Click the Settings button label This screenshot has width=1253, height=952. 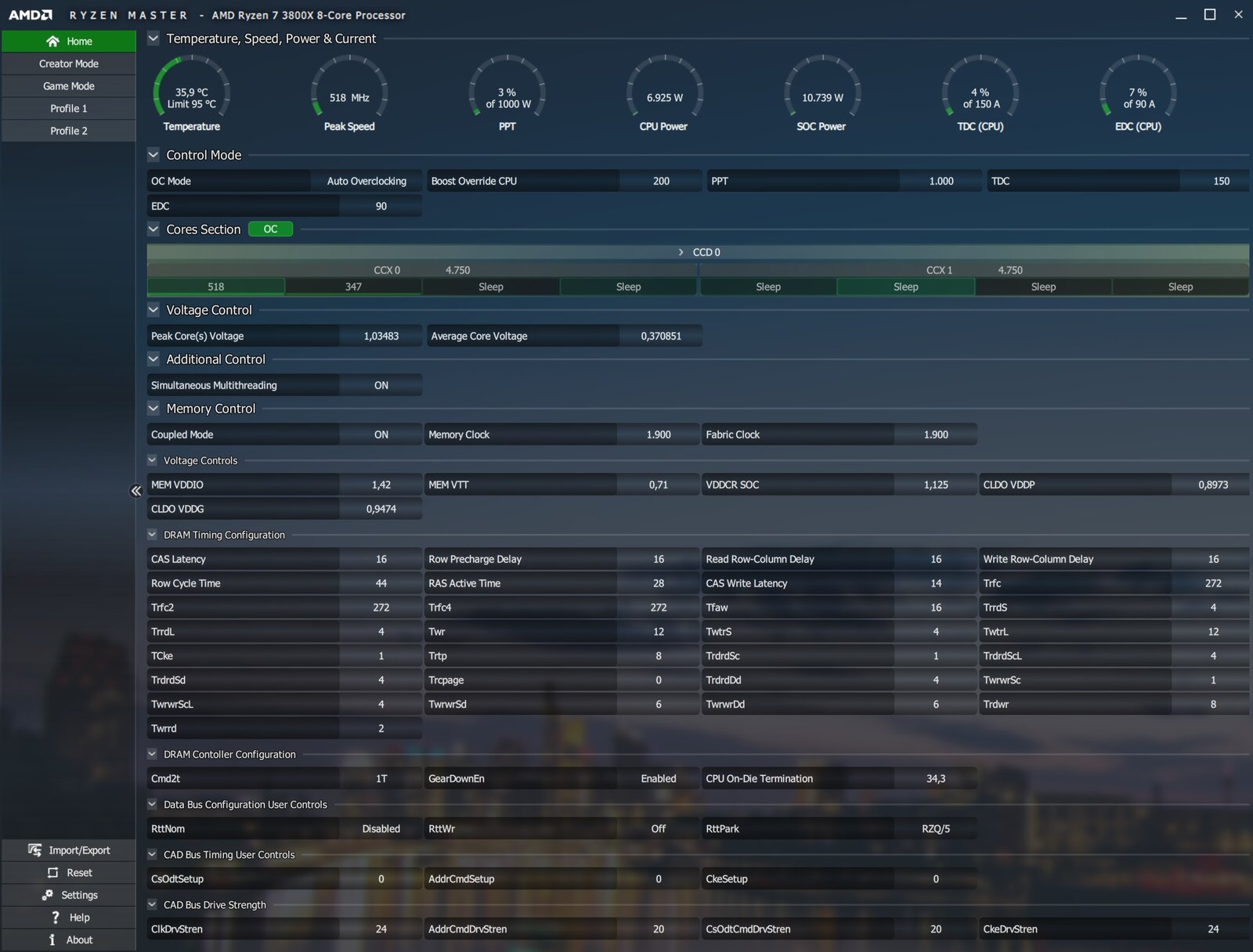click(79, 895)
